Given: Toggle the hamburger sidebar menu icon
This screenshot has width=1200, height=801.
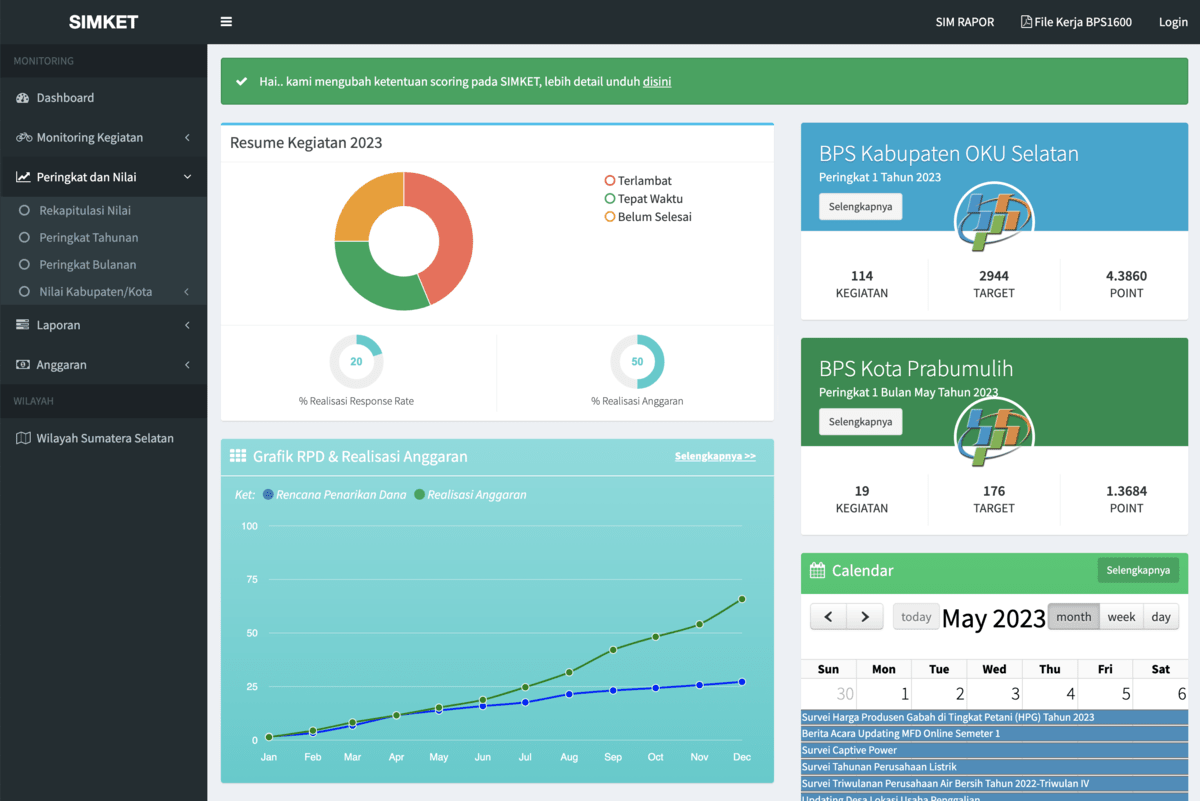Looking at the screenshot, I should coord(226,22).
